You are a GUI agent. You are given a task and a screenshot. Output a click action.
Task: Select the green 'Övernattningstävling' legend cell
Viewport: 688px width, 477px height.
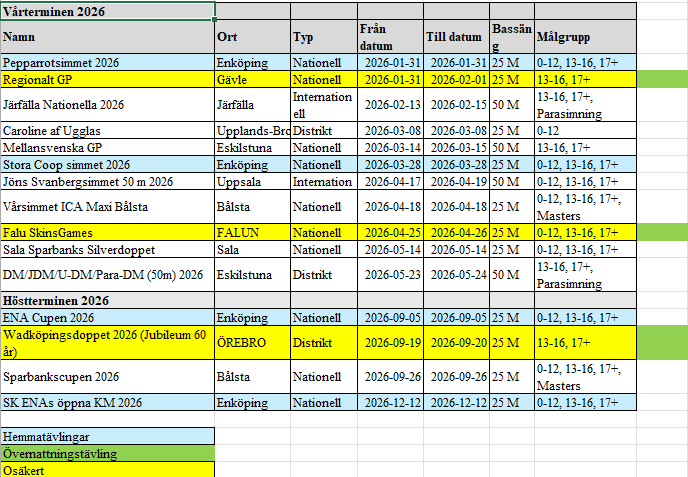[107, 453]
